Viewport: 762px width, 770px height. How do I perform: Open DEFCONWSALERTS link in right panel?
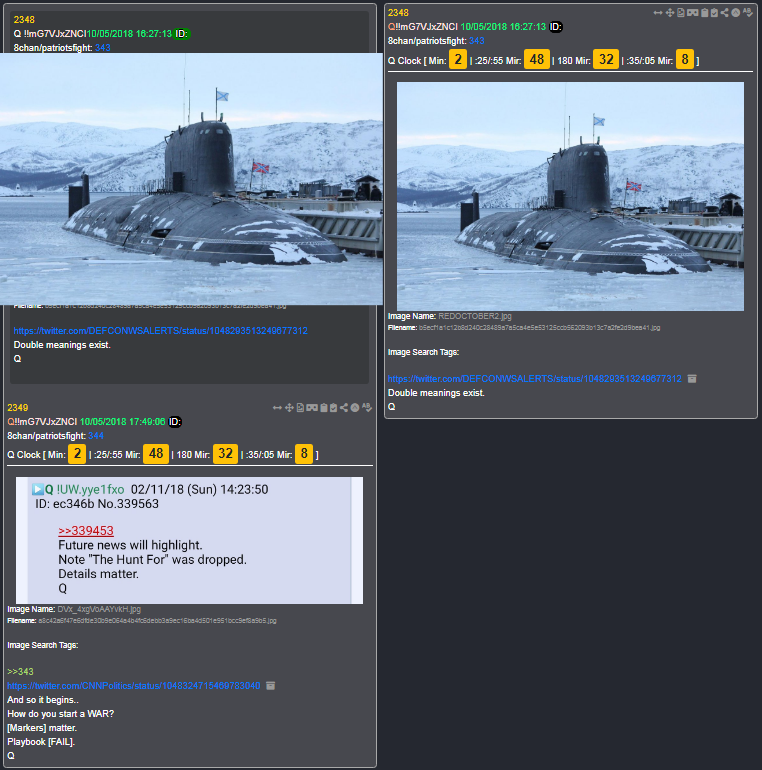coord(535,379)
